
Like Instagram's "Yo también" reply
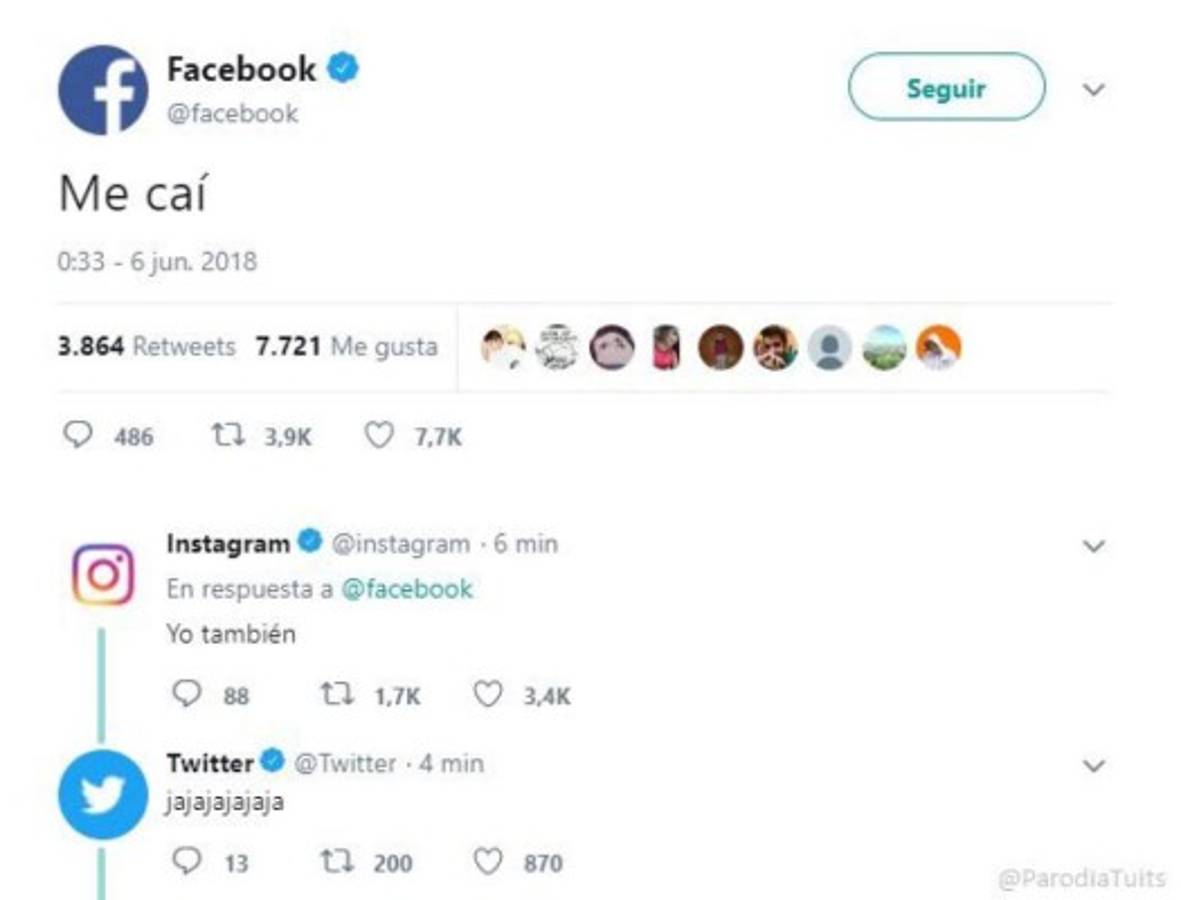point(487,695)
